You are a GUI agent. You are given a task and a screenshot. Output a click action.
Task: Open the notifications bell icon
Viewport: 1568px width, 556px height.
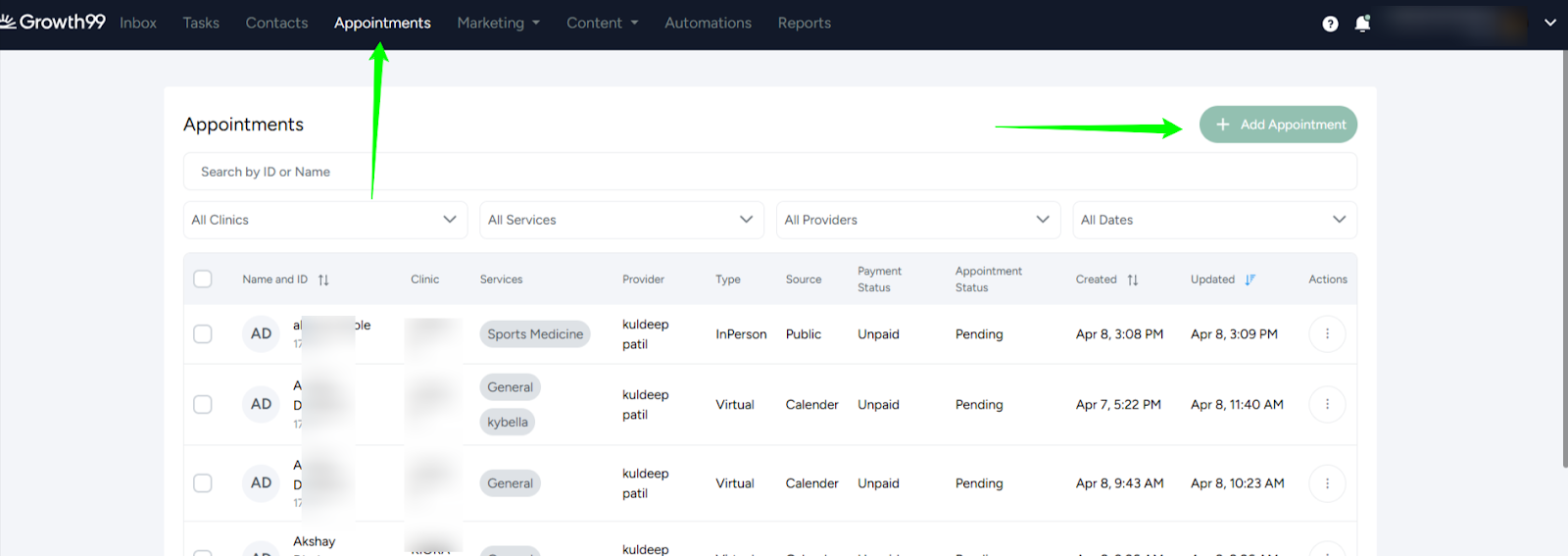(x=1362, y=23)
